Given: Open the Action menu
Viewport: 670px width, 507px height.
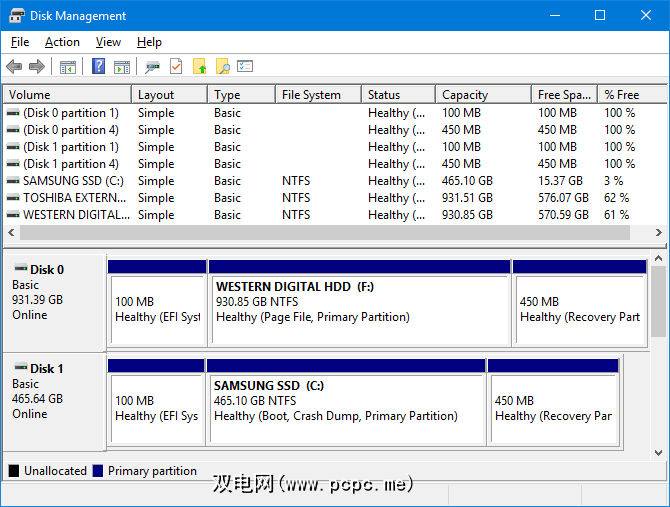Looking at the screenshot, I should (x=62, y=42).
